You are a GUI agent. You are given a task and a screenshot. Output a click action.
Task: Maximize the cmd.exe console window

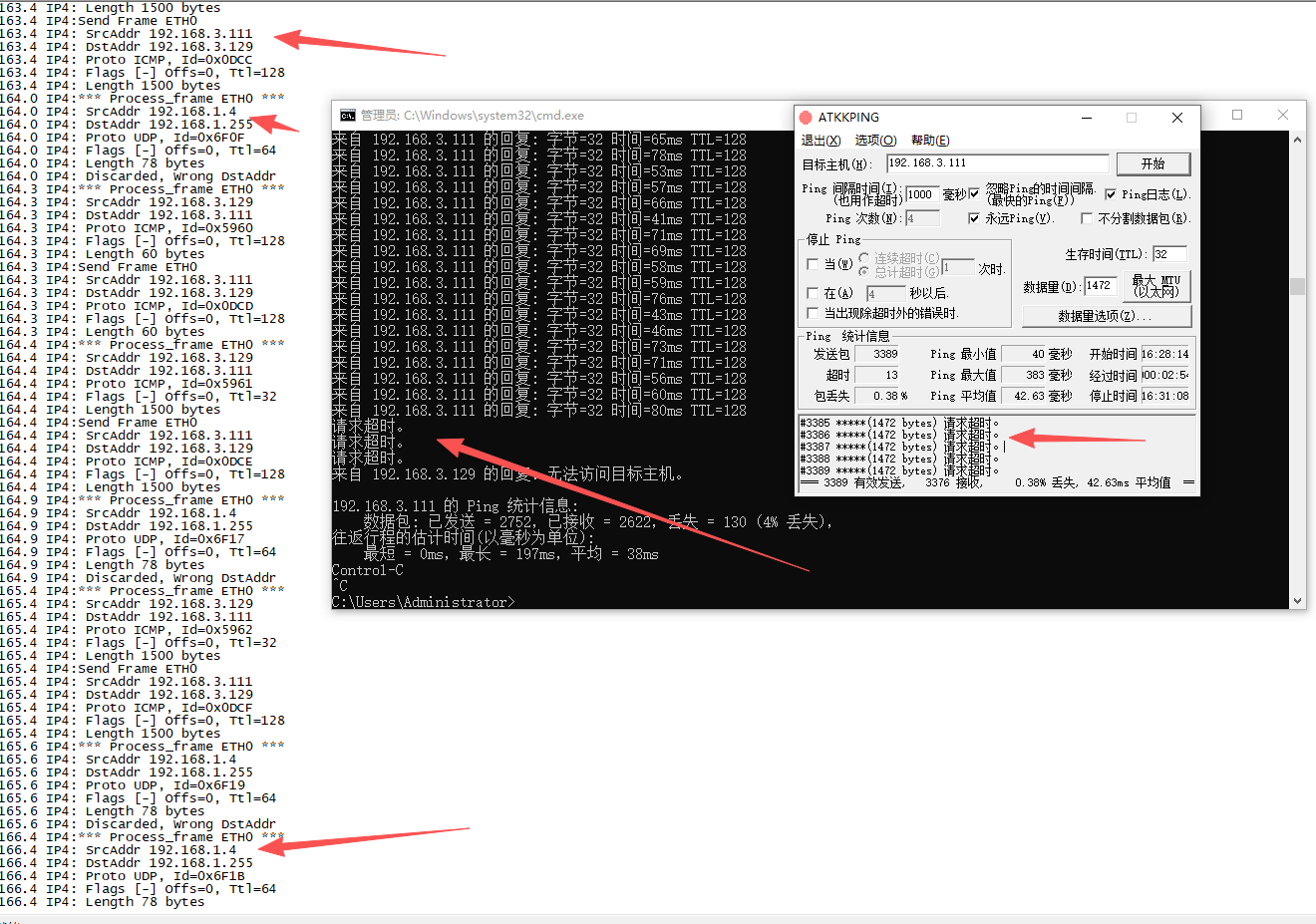pyautogui.click(x=1237, y=115)
